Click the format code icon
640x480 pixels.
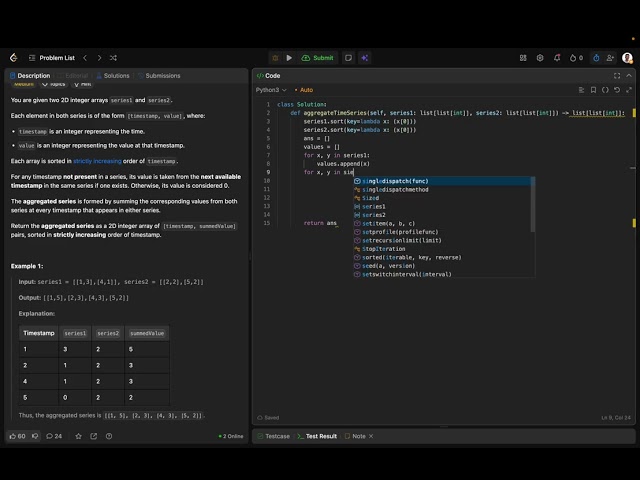(581, 90)
